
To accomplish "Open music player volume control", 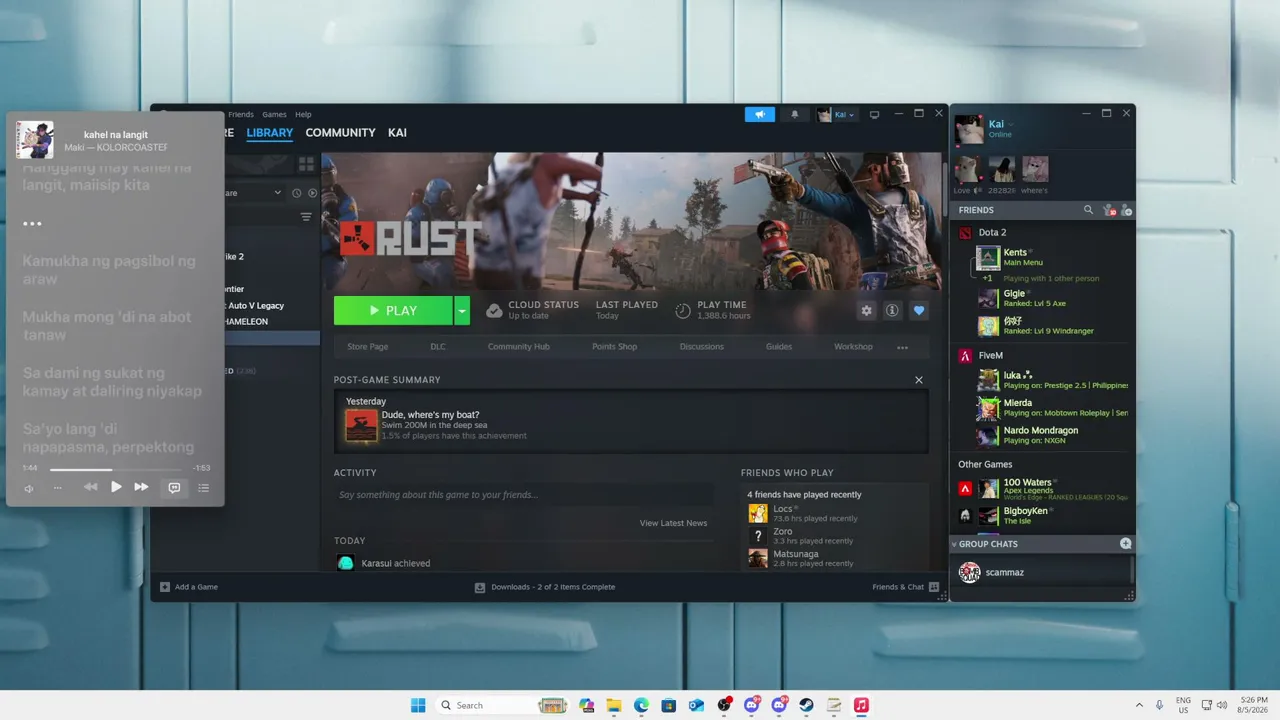I will [x=29, y=488].
